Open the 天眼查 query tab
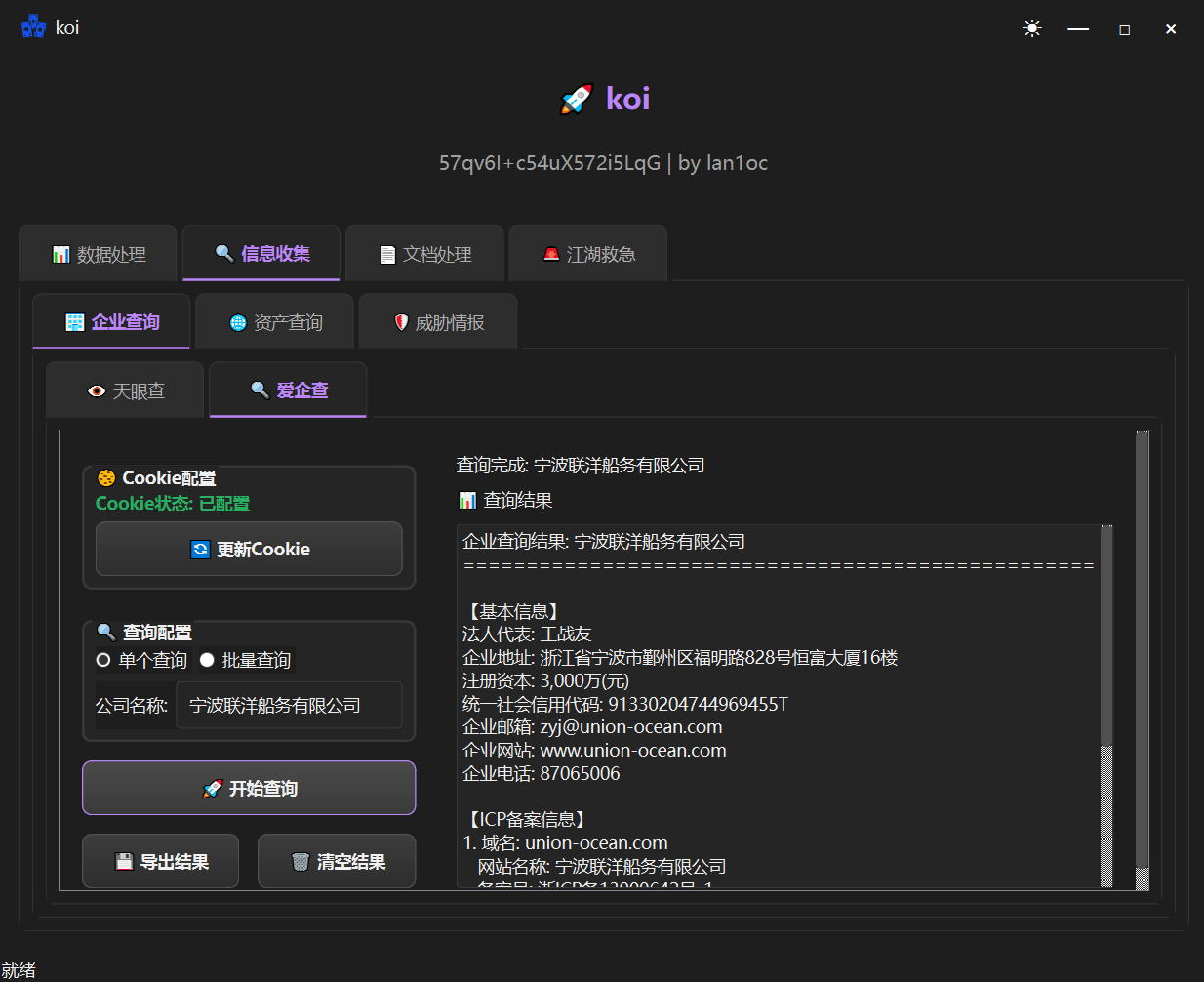The image size is (1204, 982). (126, 390)
